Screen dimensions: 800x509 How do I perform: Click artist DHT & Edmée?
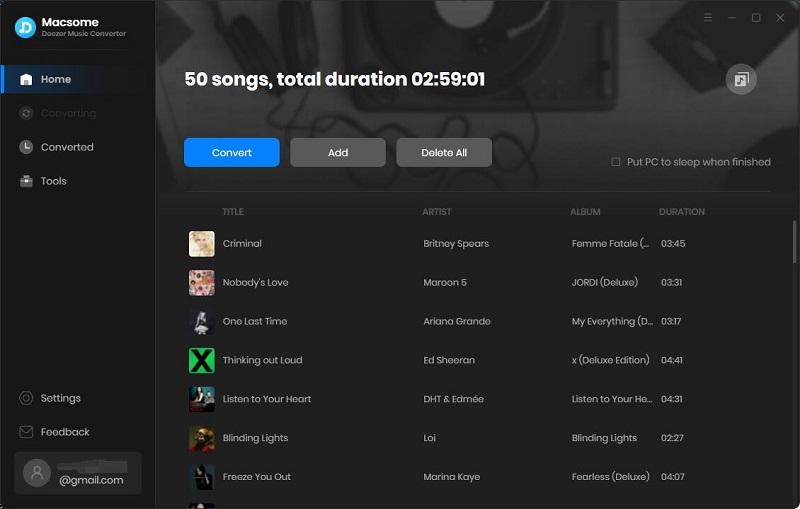point(454,399)
